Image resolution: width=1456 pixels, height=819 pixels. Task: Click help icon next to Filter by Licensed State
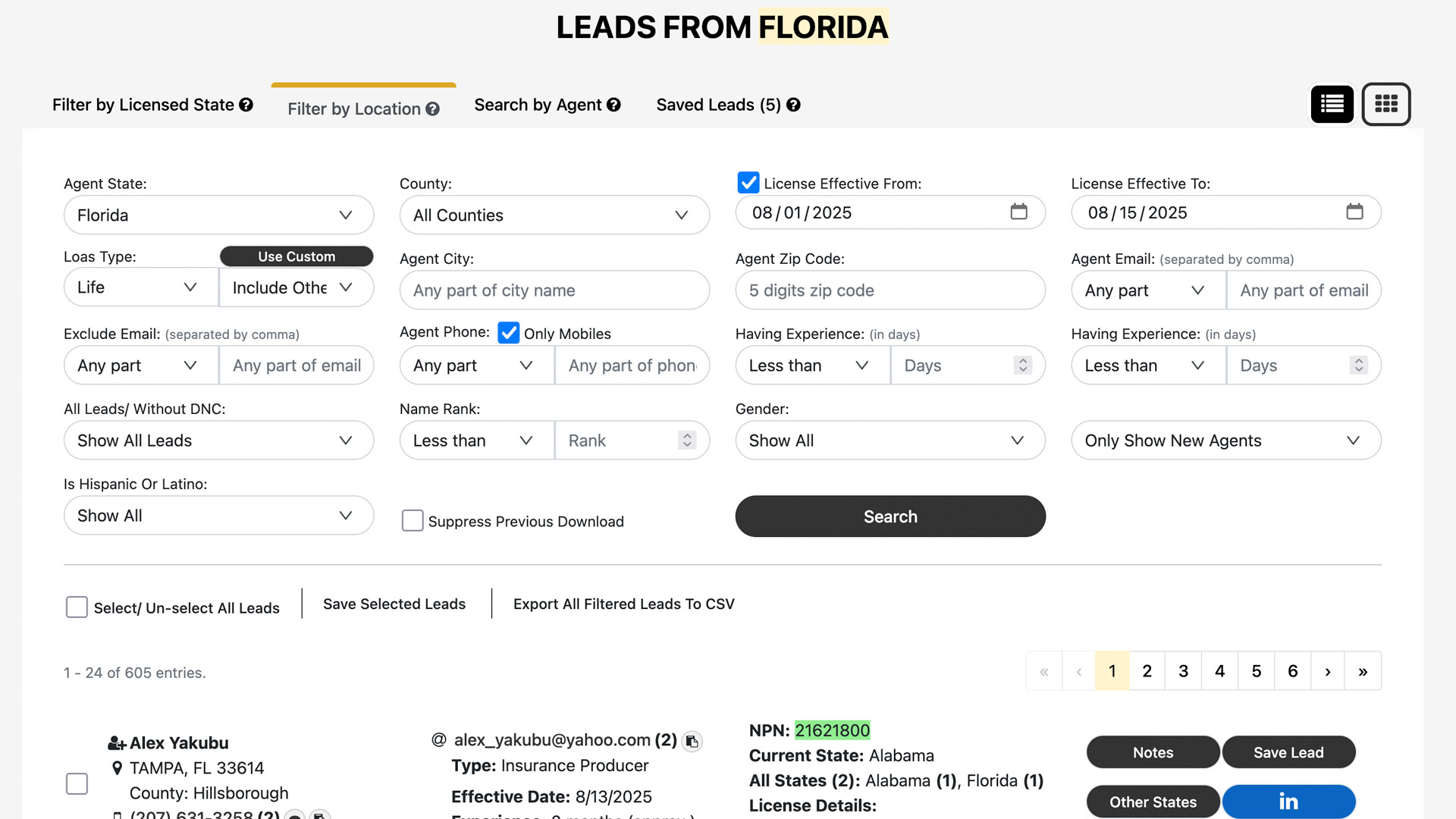click(x=246, y=105)
